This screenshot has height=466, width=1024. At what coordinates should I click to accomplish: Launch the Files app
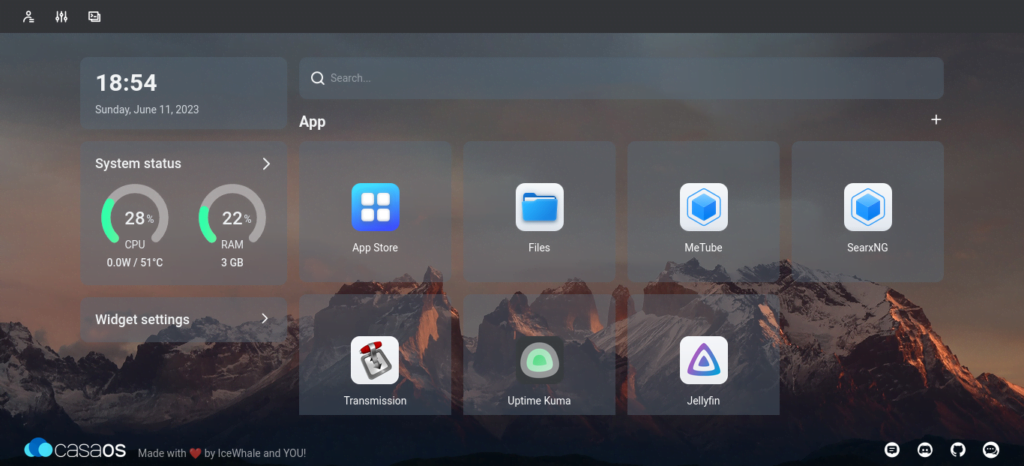click(539, 208)
